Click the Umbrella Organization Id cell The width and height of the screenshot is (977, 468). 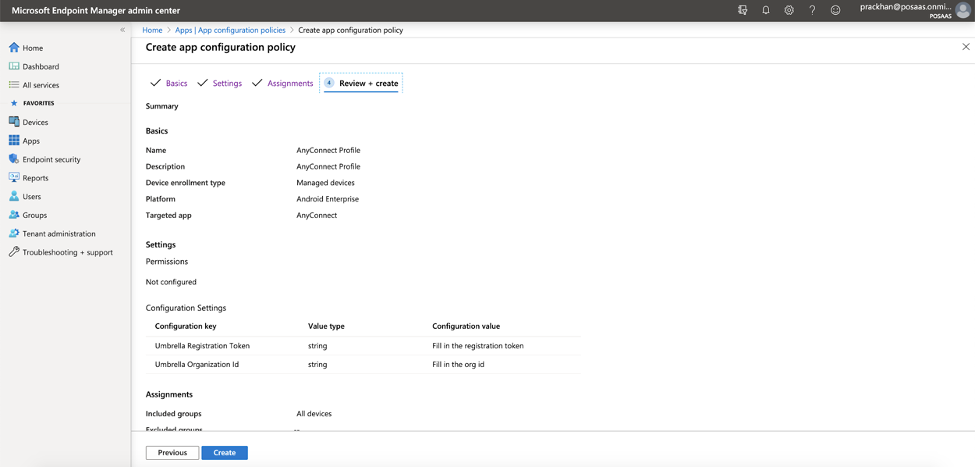click(x=197, y=365)
